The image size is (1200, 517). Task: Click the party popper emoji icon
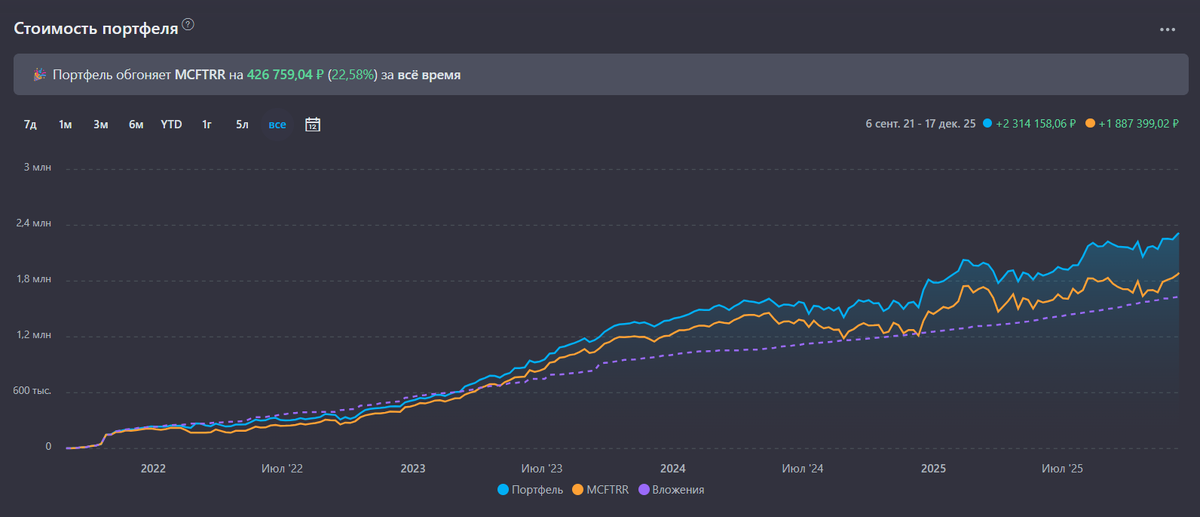pyautogui.click(x=39, y=75)
